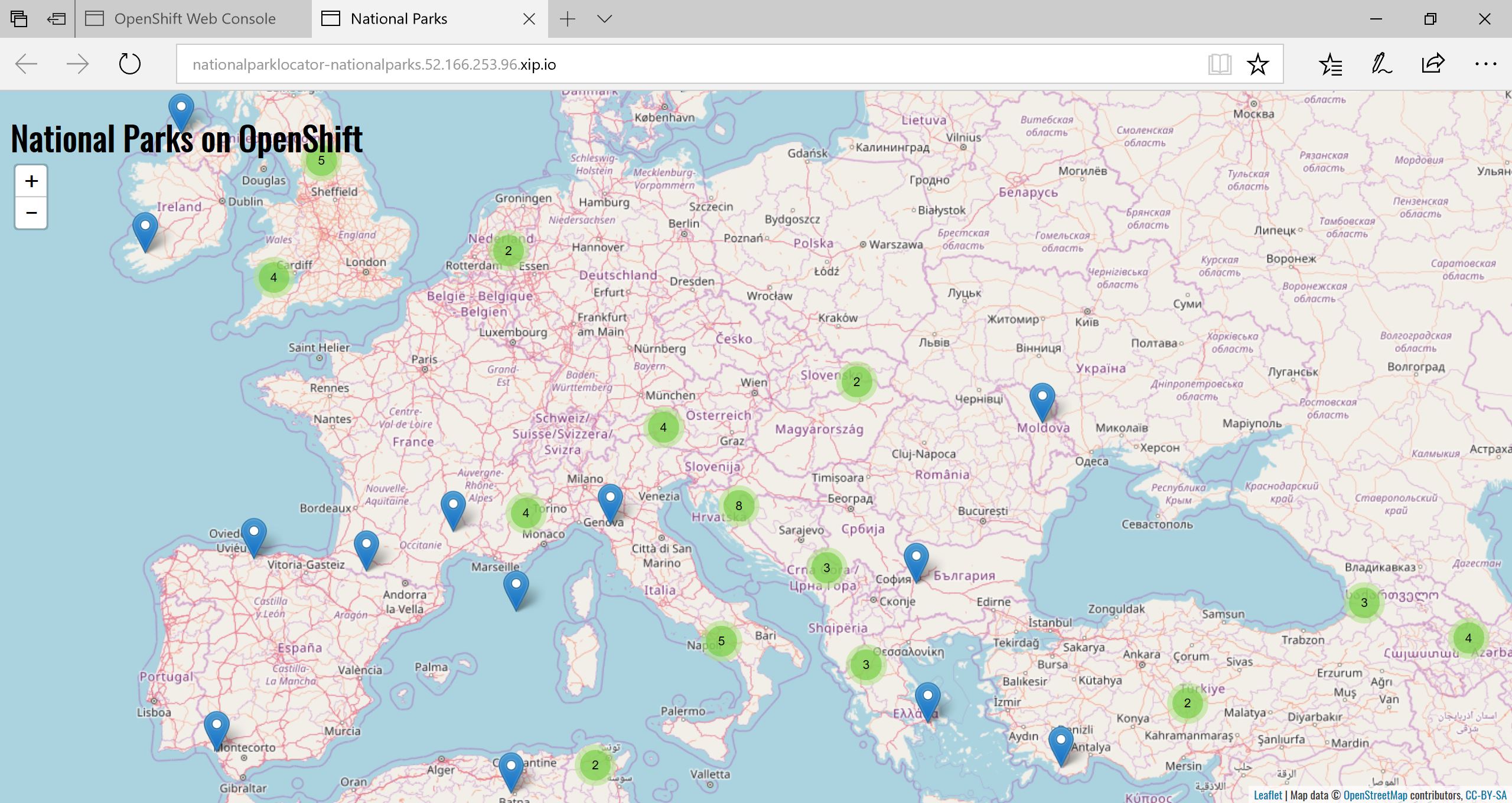Image resolution: width=1512 pixels, height=803 pixels.
Task: Open the reading view book icon
Action: [x=1219, y=64]
